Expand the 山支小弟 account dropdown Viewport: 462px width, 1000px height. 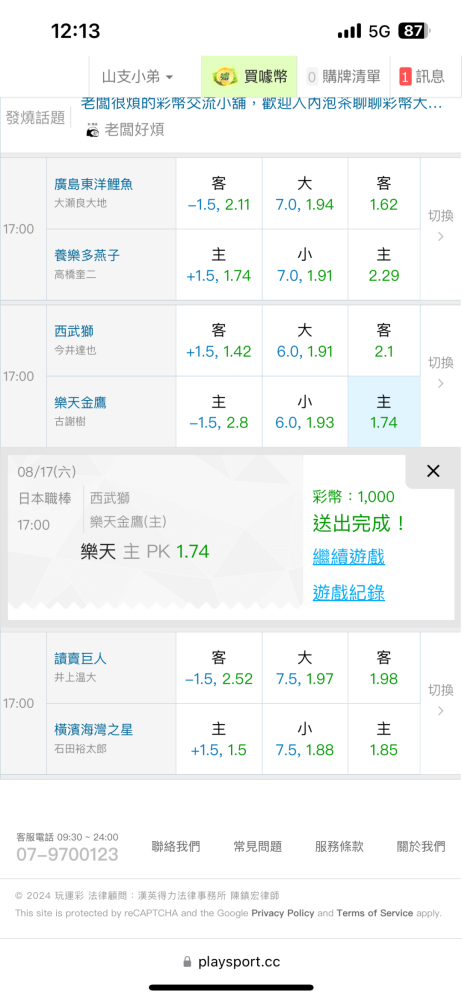click(137, 77)
